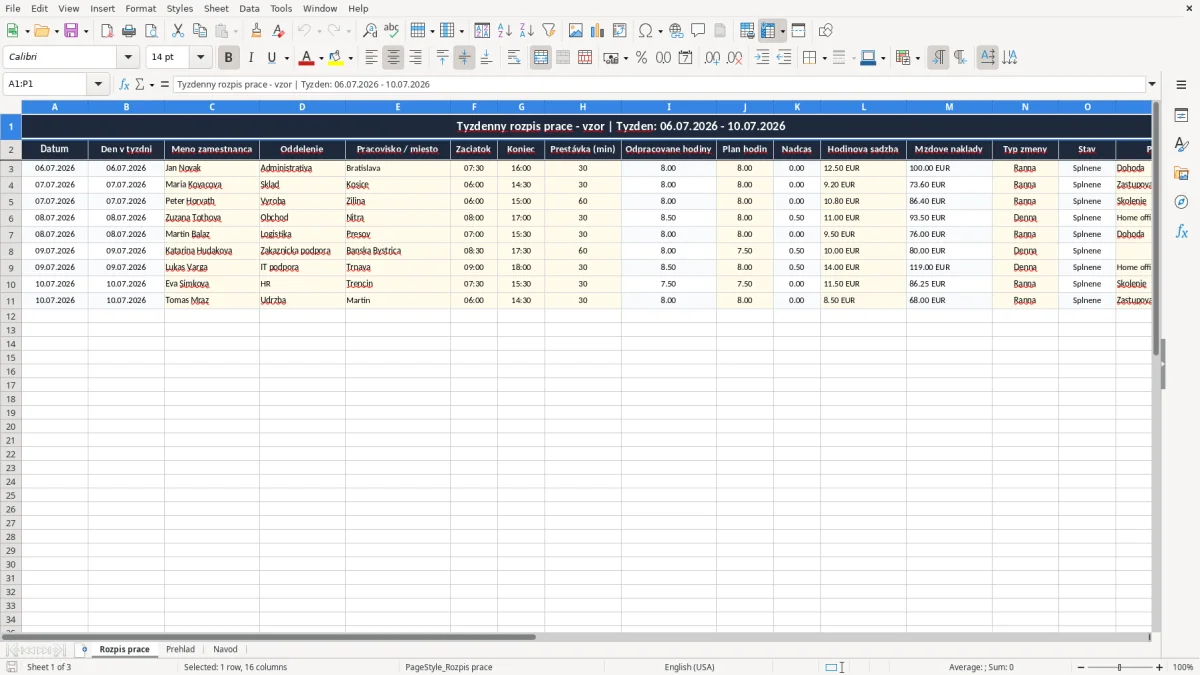Toggle Print Preview
This screenshot has height=675, width=1200.
[x=151, y=31]
